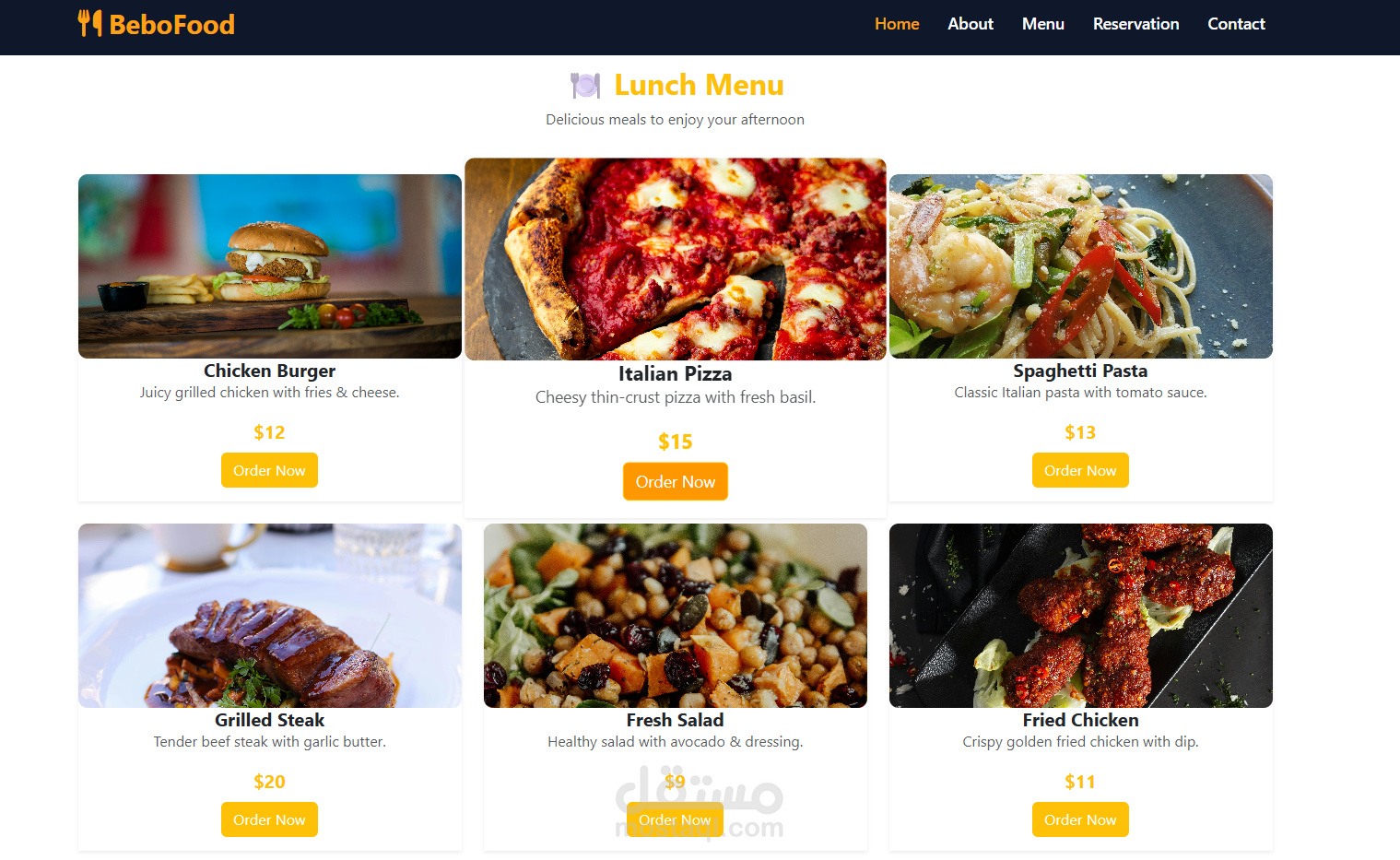Open the Contact nav link

1236,24
